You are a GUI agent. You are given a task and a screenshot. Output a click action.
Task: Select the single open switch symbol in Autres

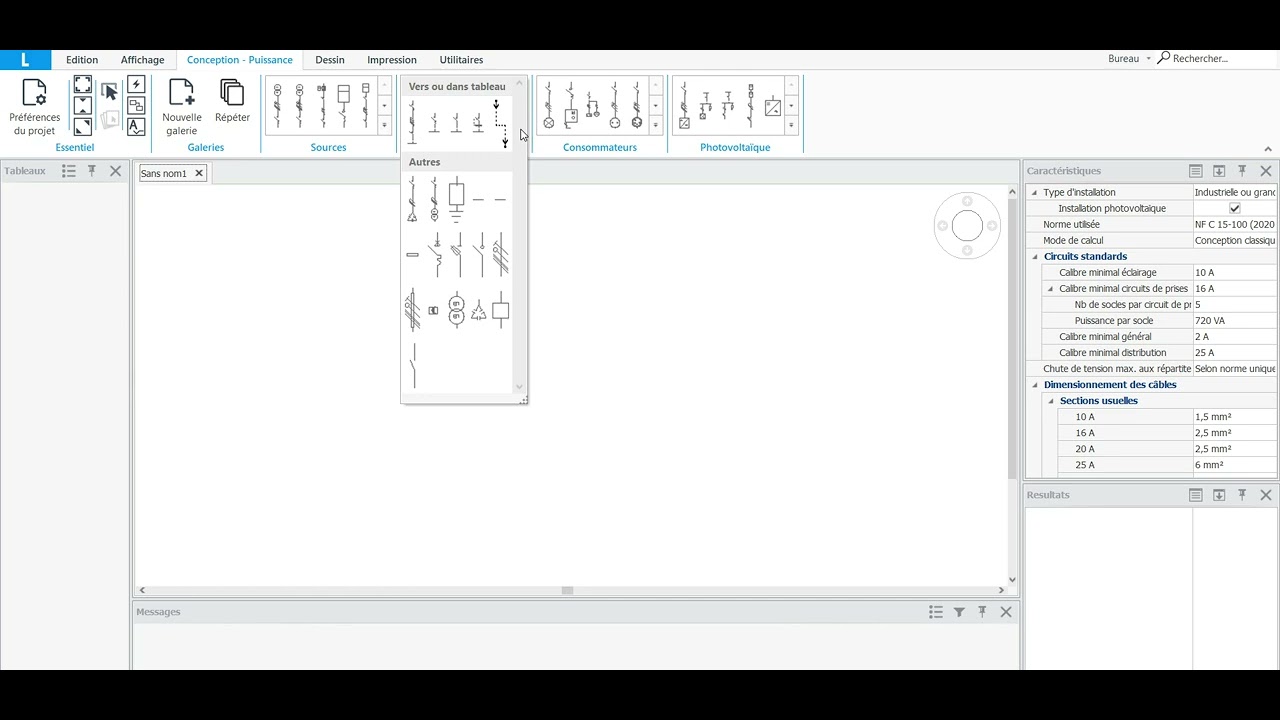pyautogui.click(x=413, y=365)
